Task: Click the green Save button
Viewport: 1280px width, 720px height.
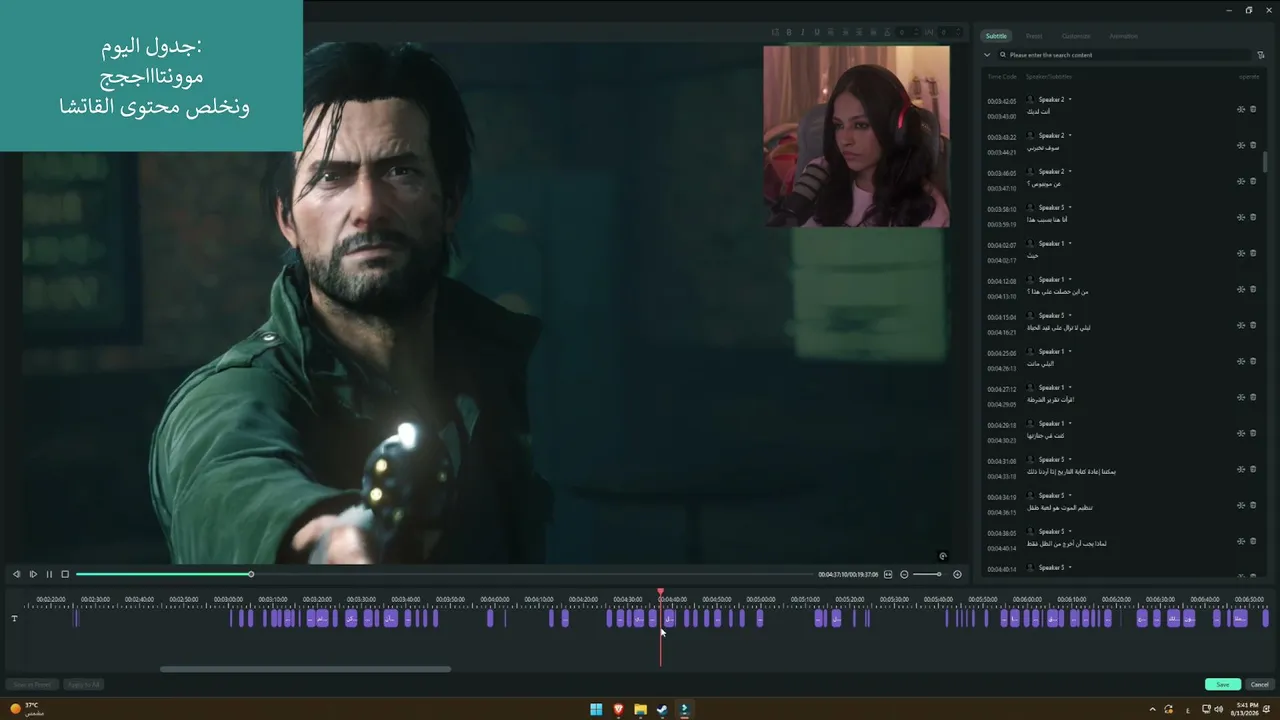Action: 1223,684
